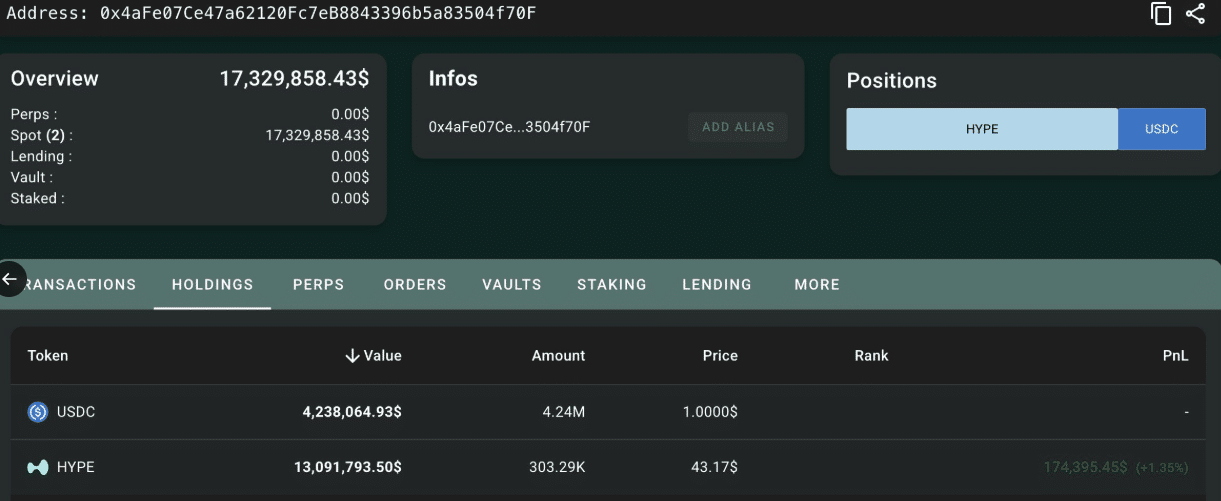Click the Overview card title
This screenshot has width=1221, height=501.
click(55, 78)
